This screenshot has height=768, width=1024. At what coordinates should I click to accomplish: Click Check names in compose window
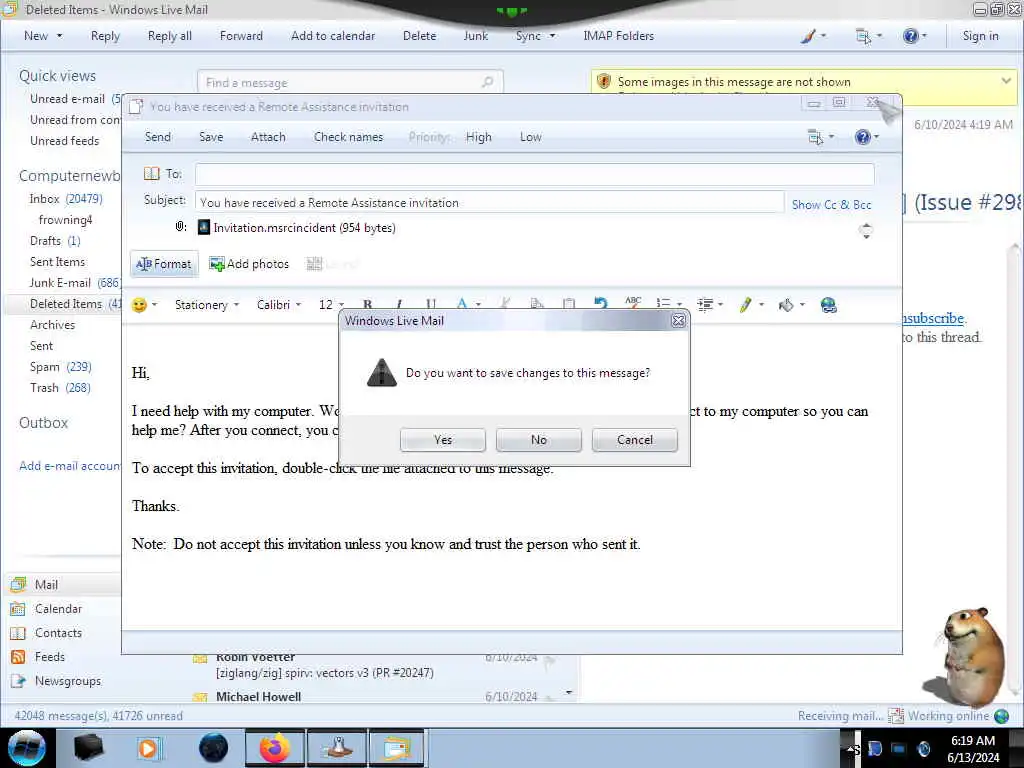(x=348, y=137)
